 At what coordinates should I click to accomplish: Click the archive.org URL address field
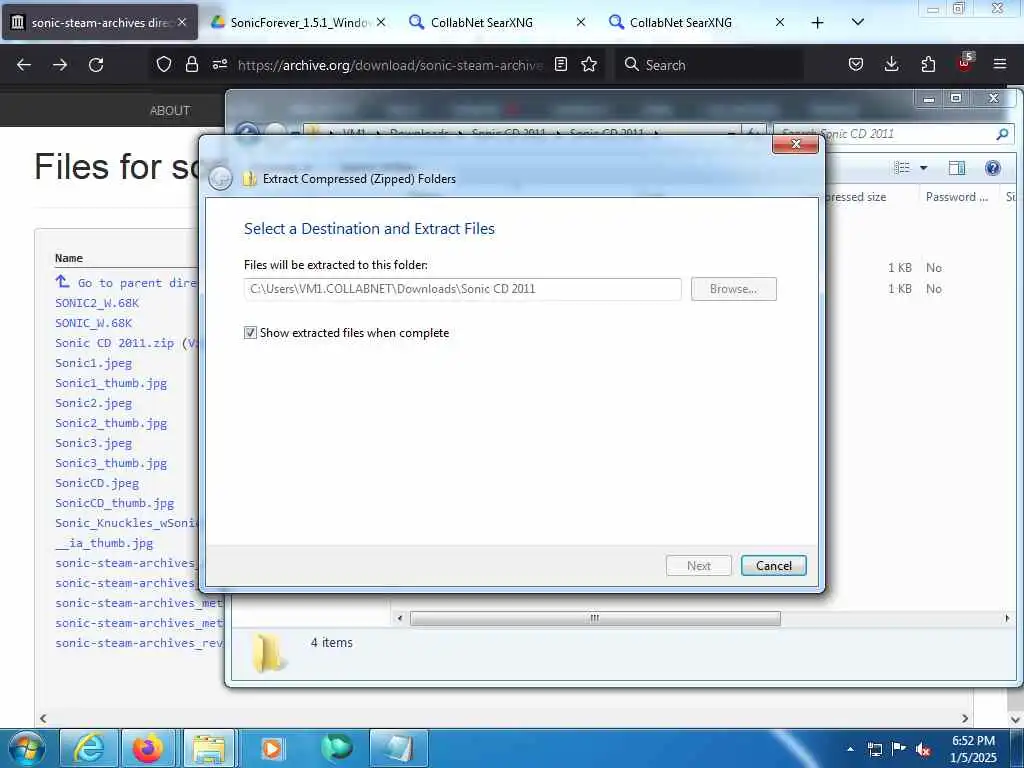coord(390,65)
